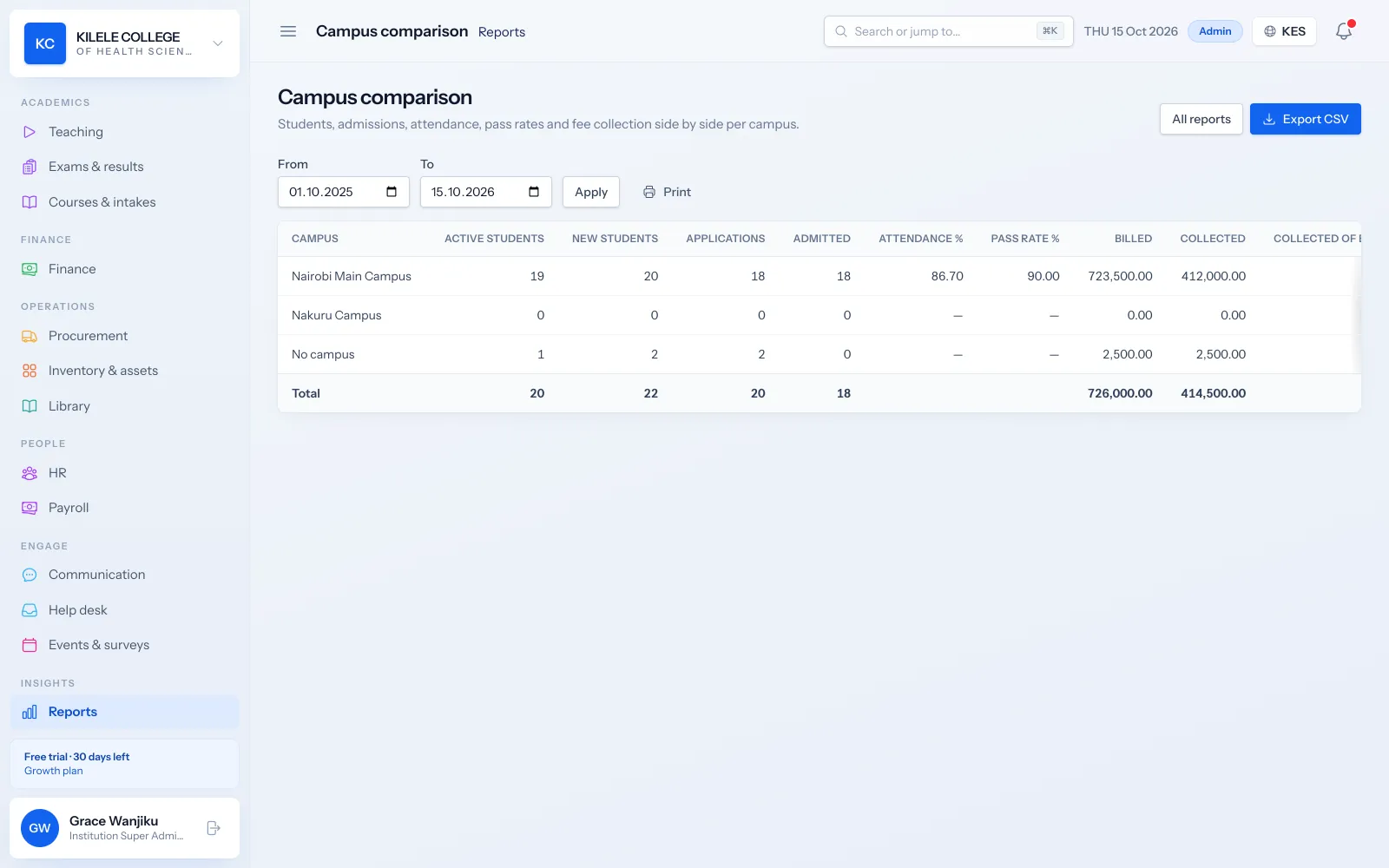Open calendar picker on To date field
The height and width of the screenshot is (868, 1389).
[x=534, y=192]
